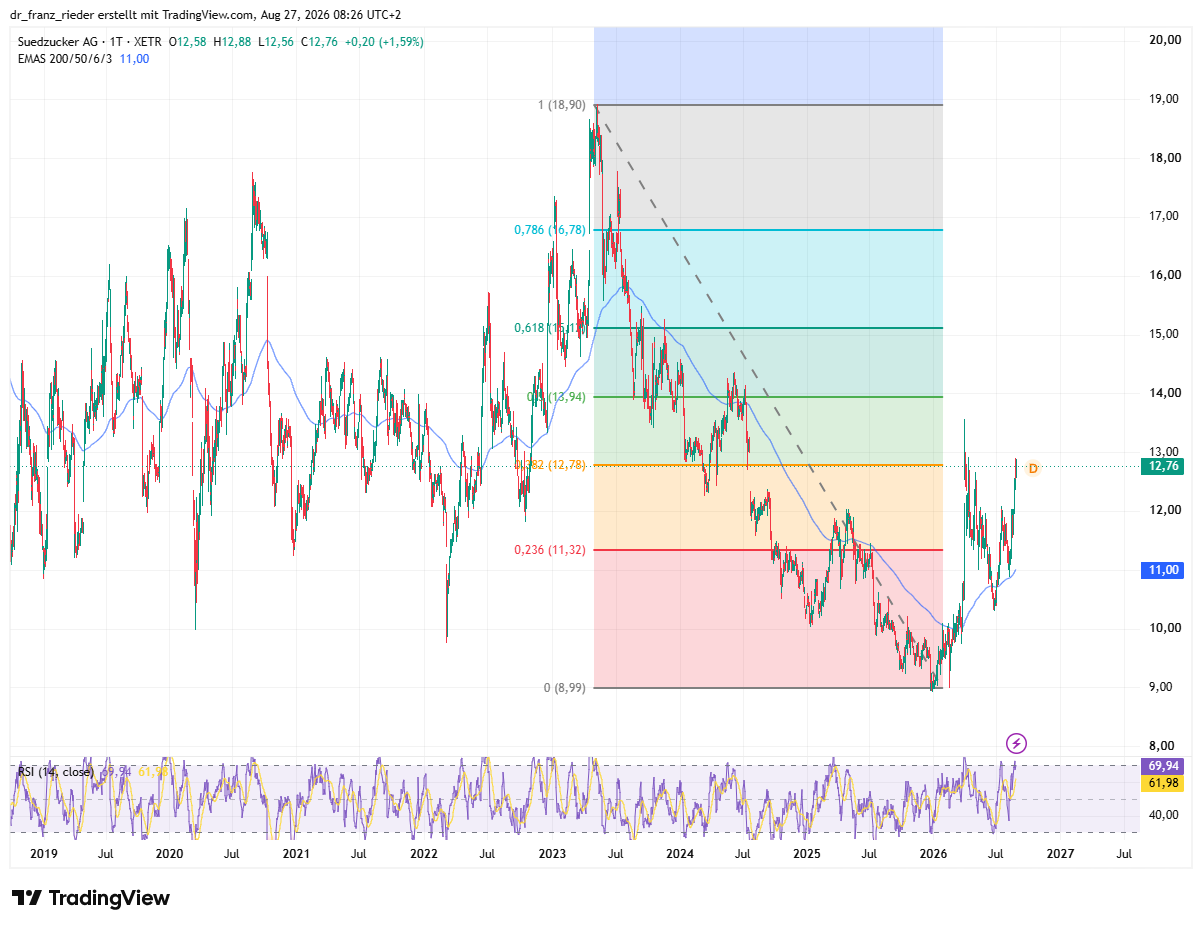Image resolution: width=1202 pixels, height=928 pixels.
Task: Click the 10,00 price axis label
Action: point(1164,628)
